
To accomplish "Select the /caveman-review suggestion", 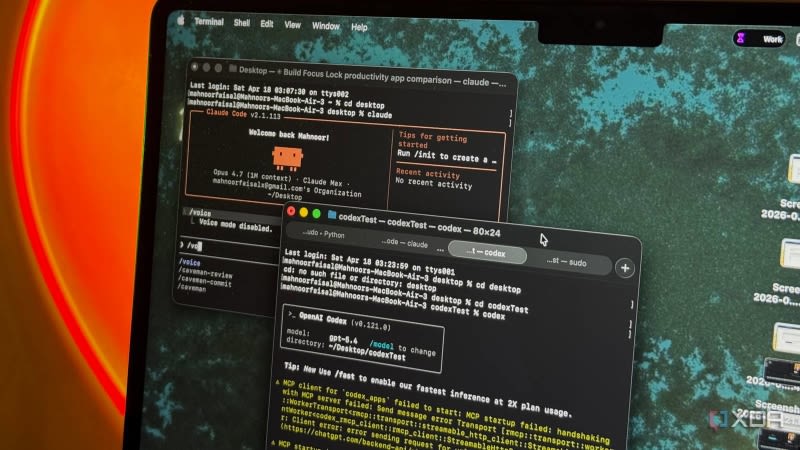I will (205, 272).
